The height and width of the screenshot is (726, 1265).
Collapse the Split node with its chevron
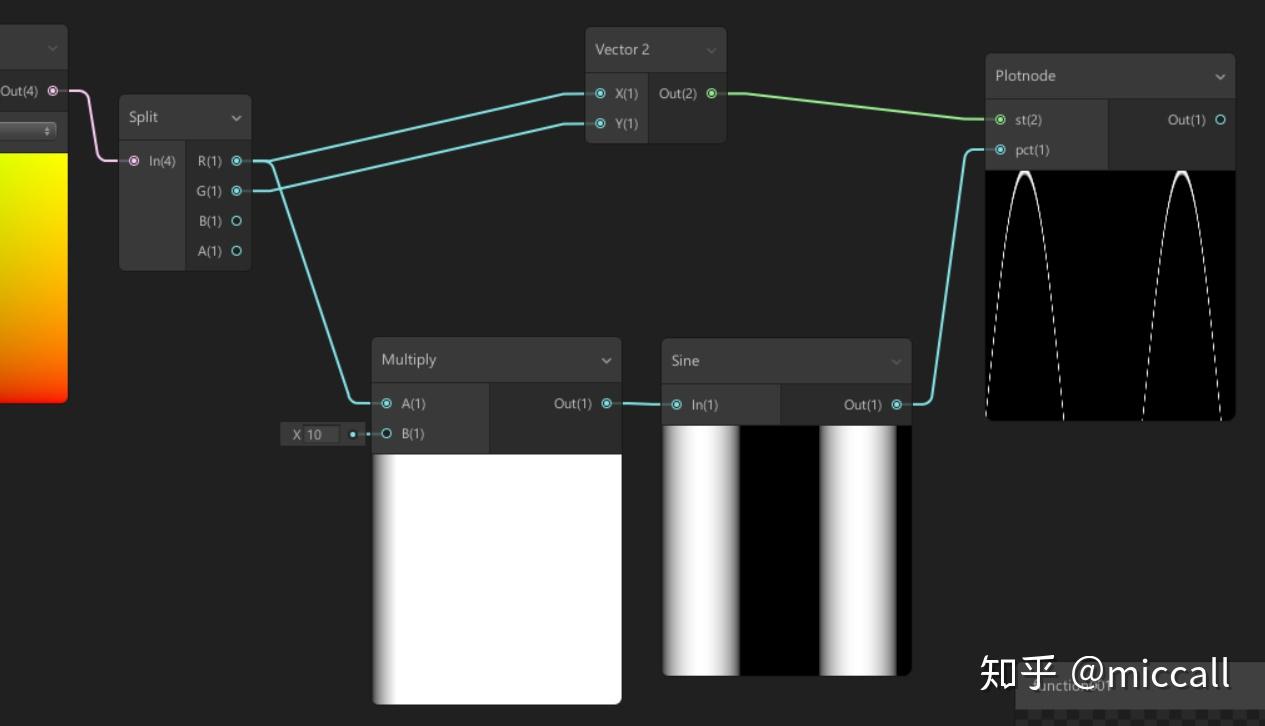point(237,117)
